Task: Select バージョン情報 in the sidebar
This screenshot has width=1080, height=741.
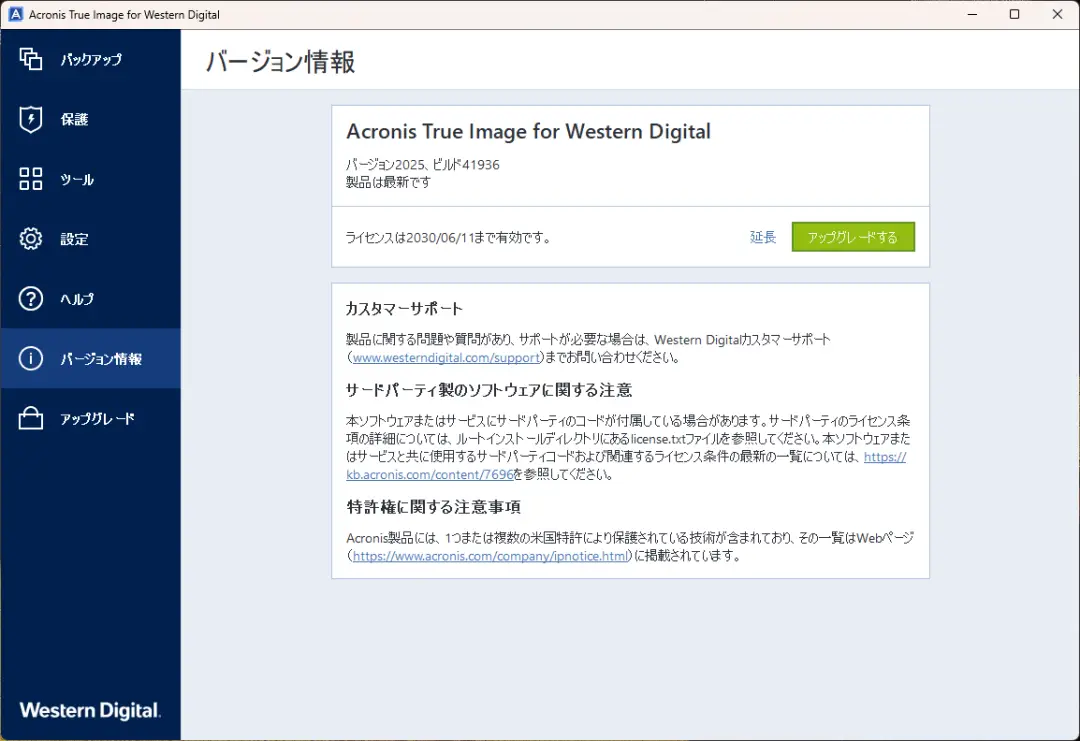Action: [x=90, y=358]
